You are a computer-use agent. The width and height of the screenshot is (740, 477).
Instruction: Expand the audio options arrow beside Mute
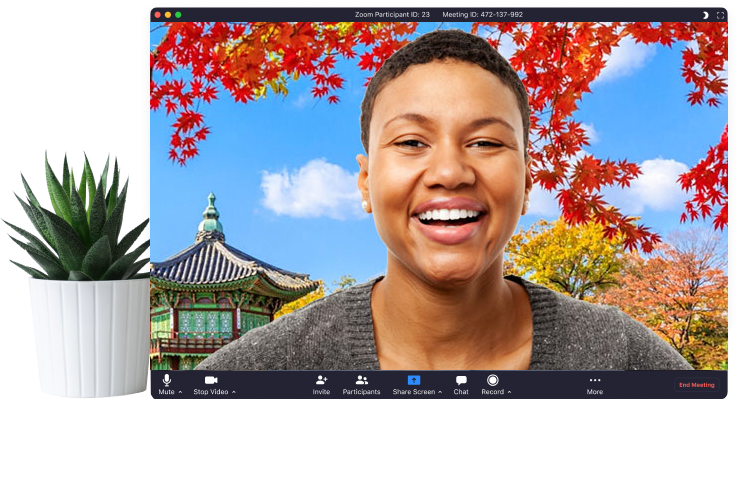[x=181, y=392]
